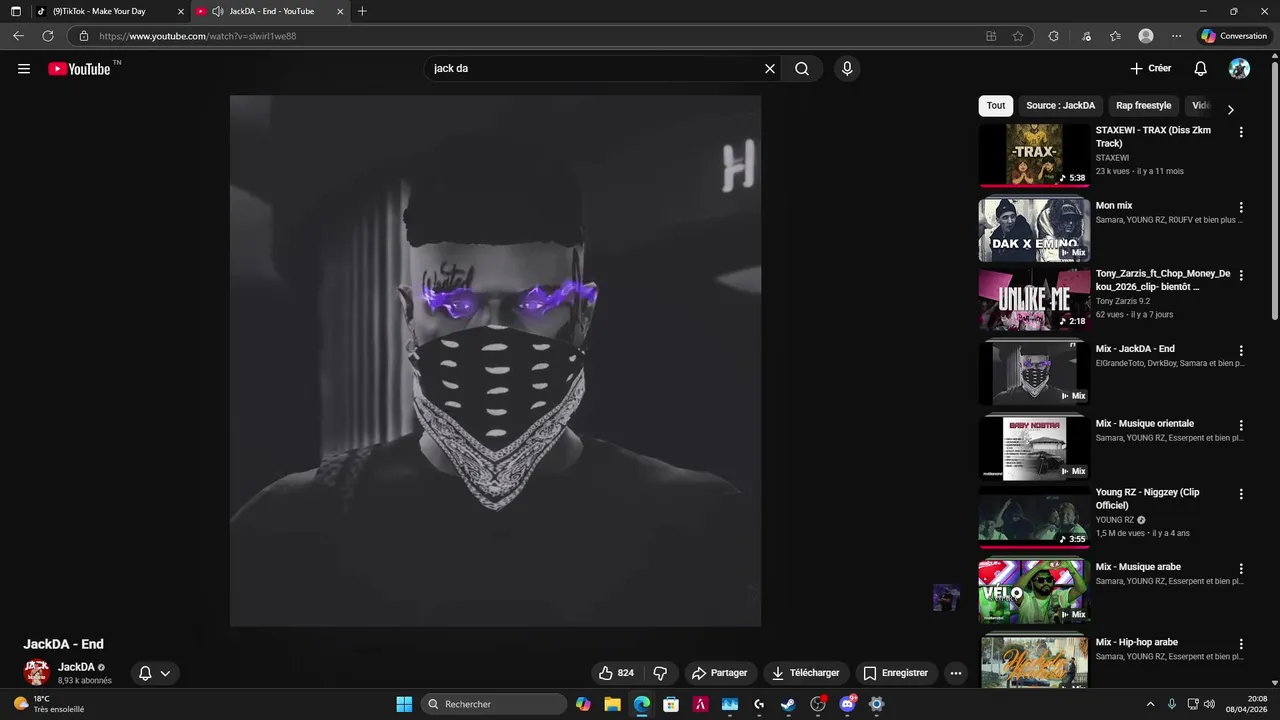Open options for Mix - Hip-hop arabe
The height and width of the screenshot is (720, 1280).
click(1241, 644)
